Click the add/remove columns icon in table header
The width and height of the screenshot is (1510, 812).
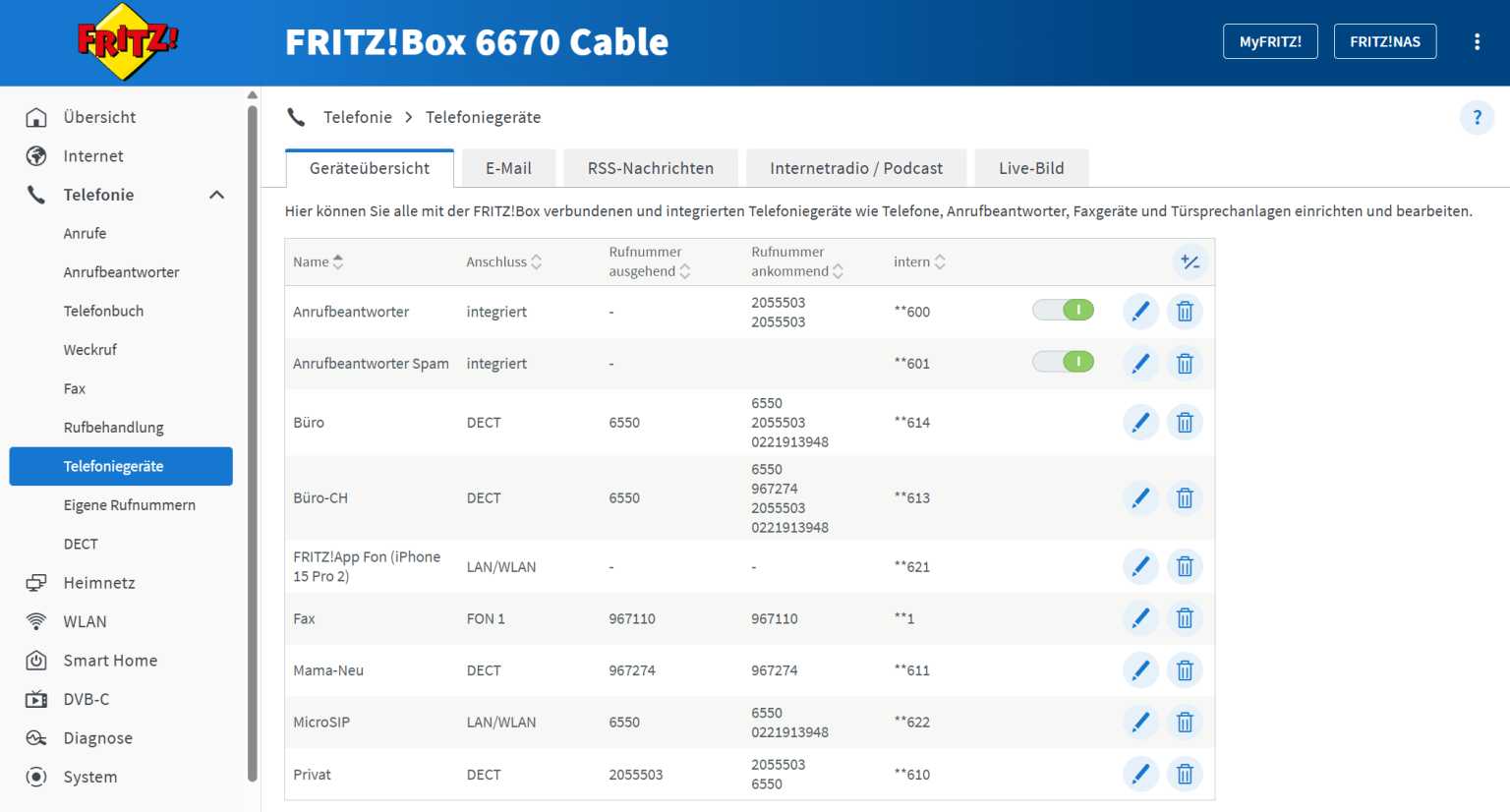(1191, 261)
